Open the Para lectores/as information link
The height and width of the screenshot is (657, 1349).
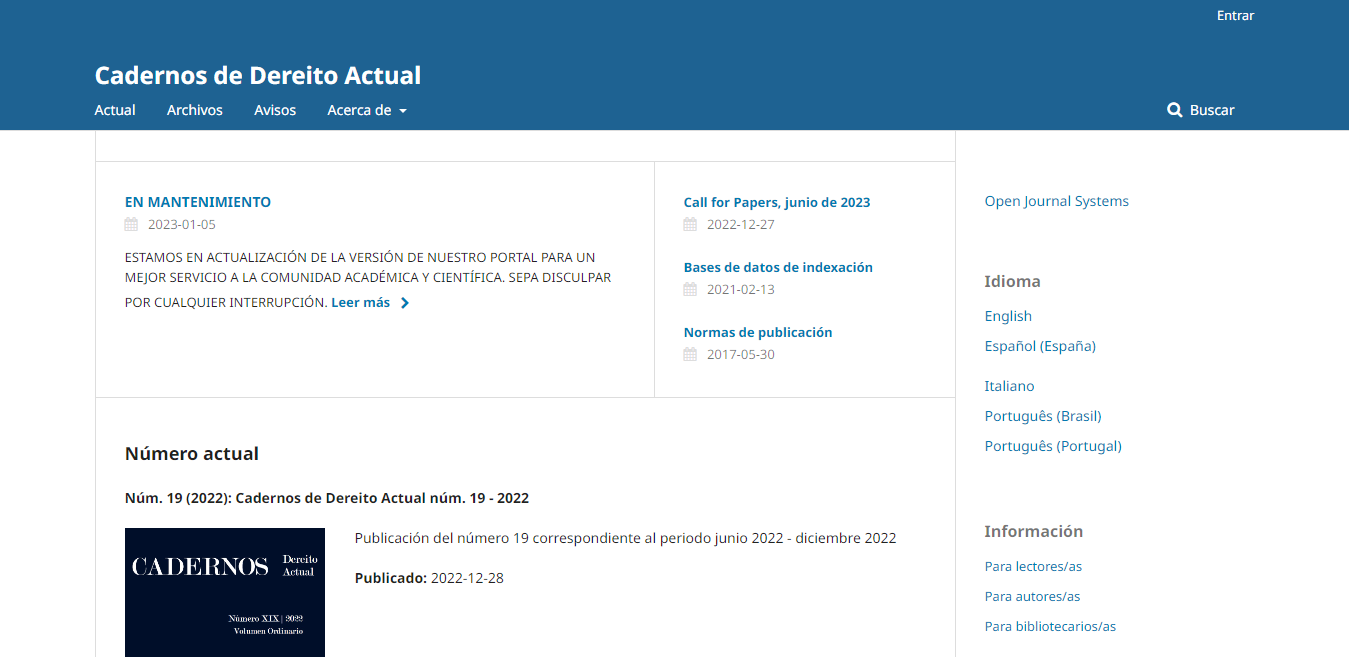1033,566
